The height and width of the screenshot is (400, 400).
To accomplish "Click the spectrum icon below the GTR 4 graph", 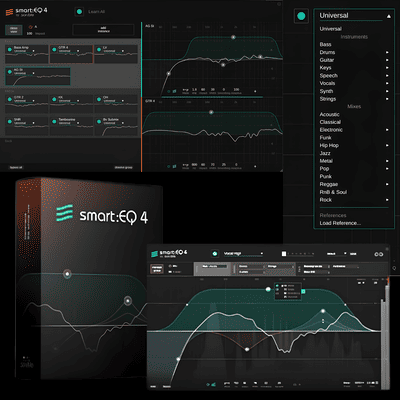I will click(x=174, y=166).
